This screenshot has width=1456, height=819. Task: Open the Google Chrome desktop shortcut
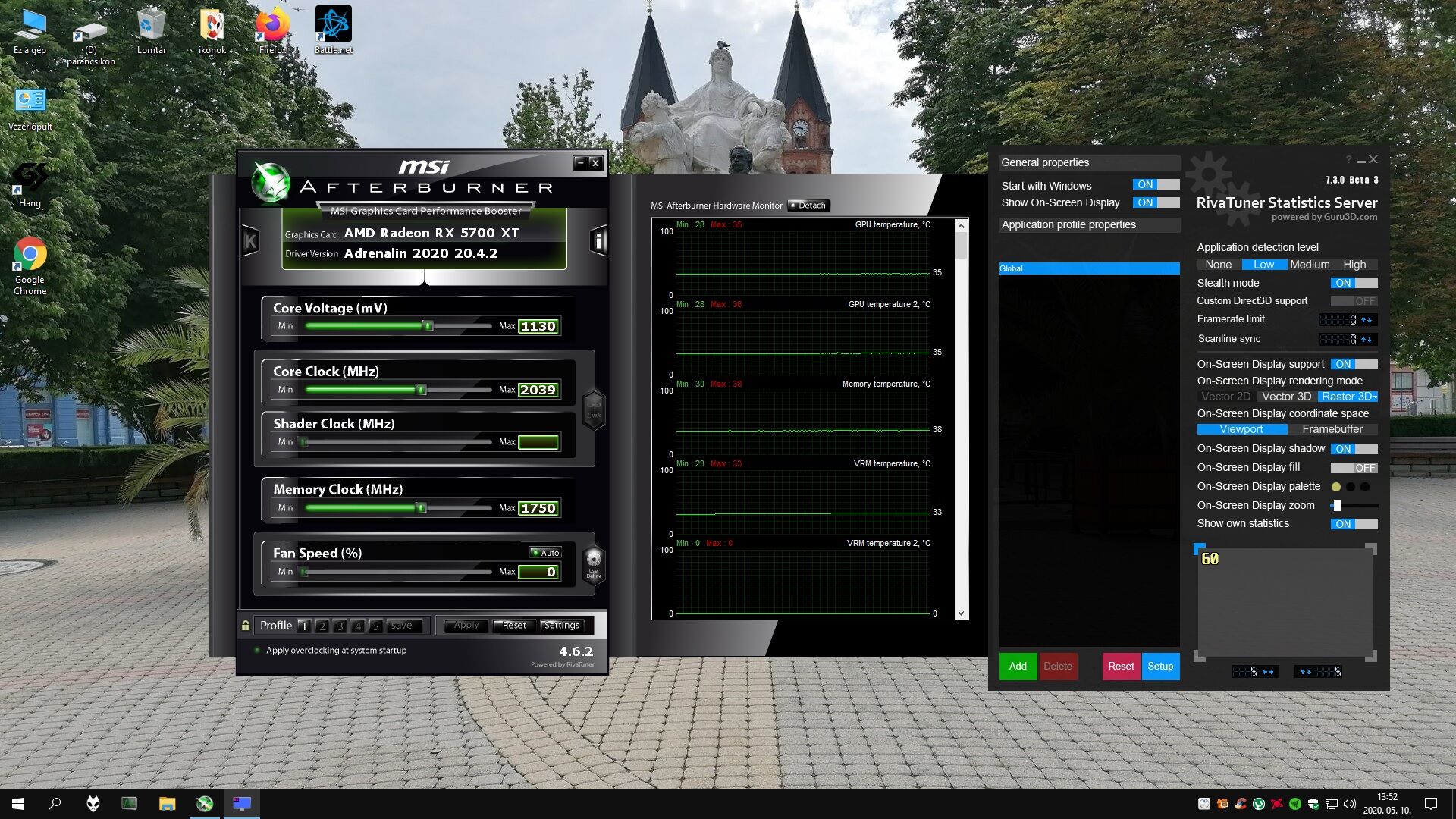click(x=30, y=265)
